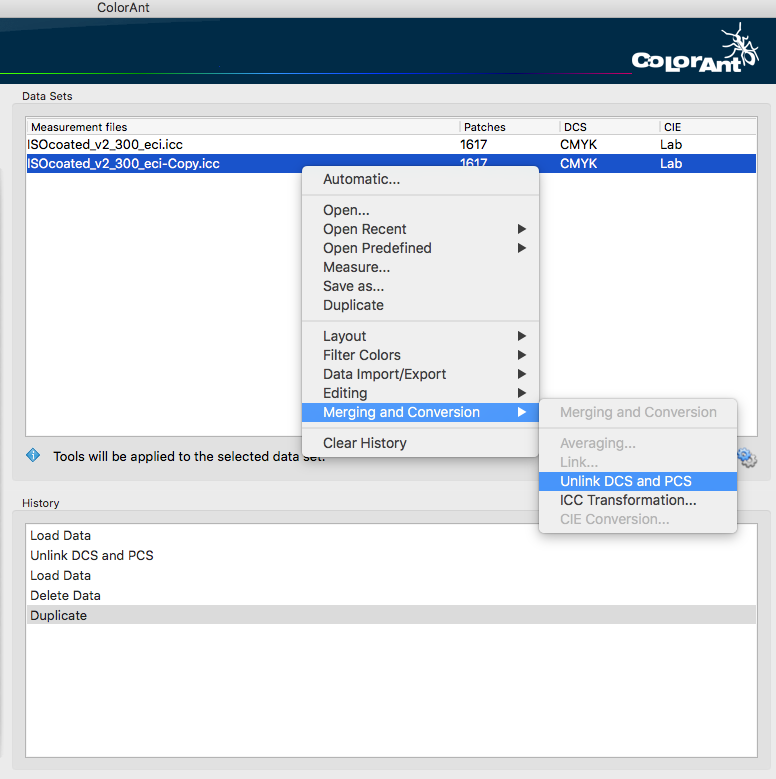Expand the Open Recent submenu
Image resolution: width=776 pixels, height=779 pixels.
tap(420, 229)
